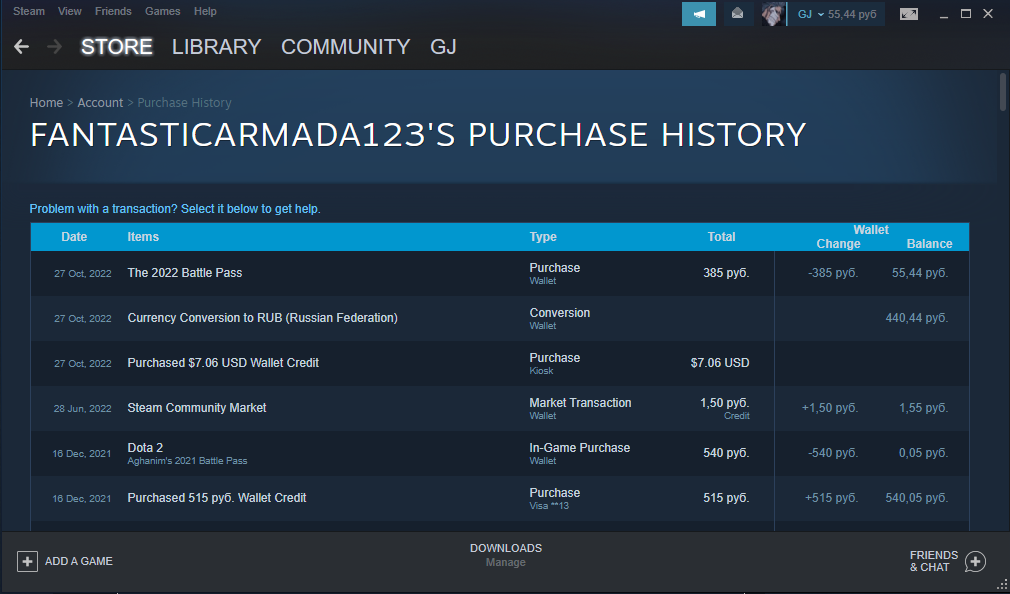Open Friends & Chat via the plus icon
1010x594 pixels.
click(974, 562)
